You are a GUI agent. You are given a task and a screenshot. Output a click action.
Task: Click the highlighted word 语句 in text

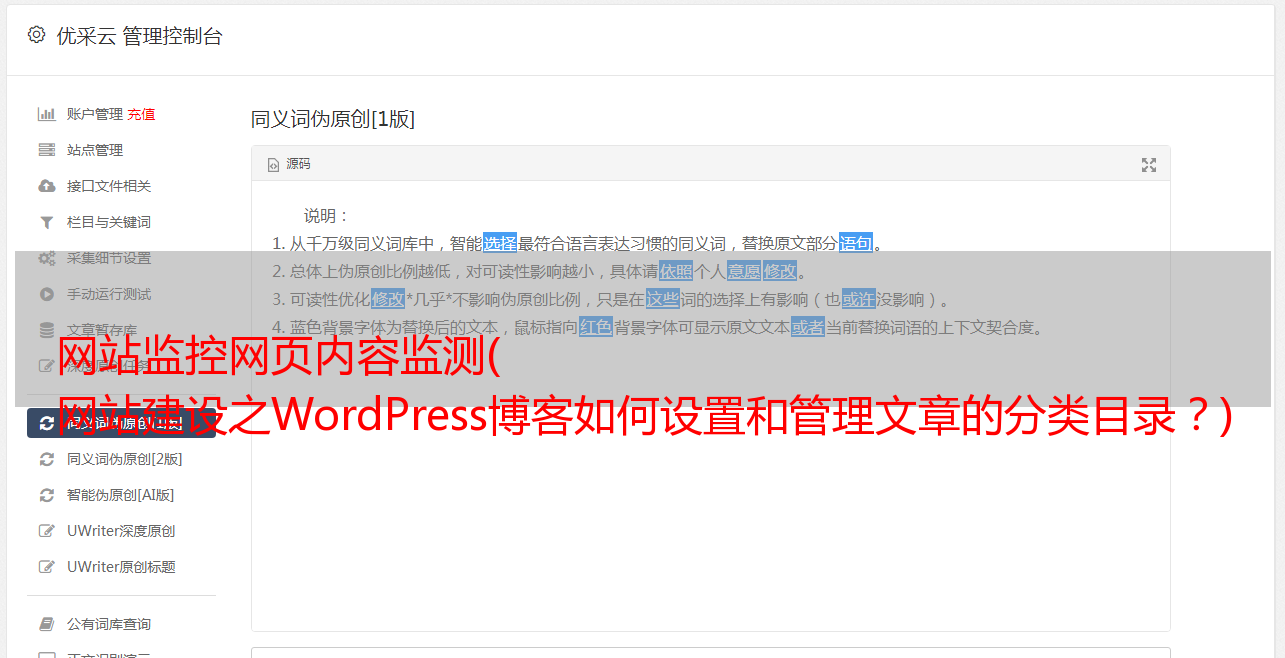pos(856,243)
